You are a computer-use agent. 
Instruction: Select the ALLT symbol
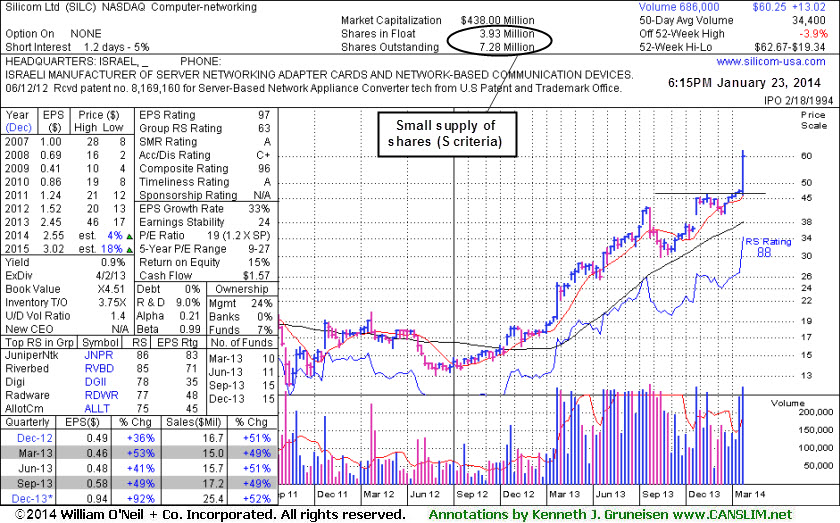click(96, 408)
